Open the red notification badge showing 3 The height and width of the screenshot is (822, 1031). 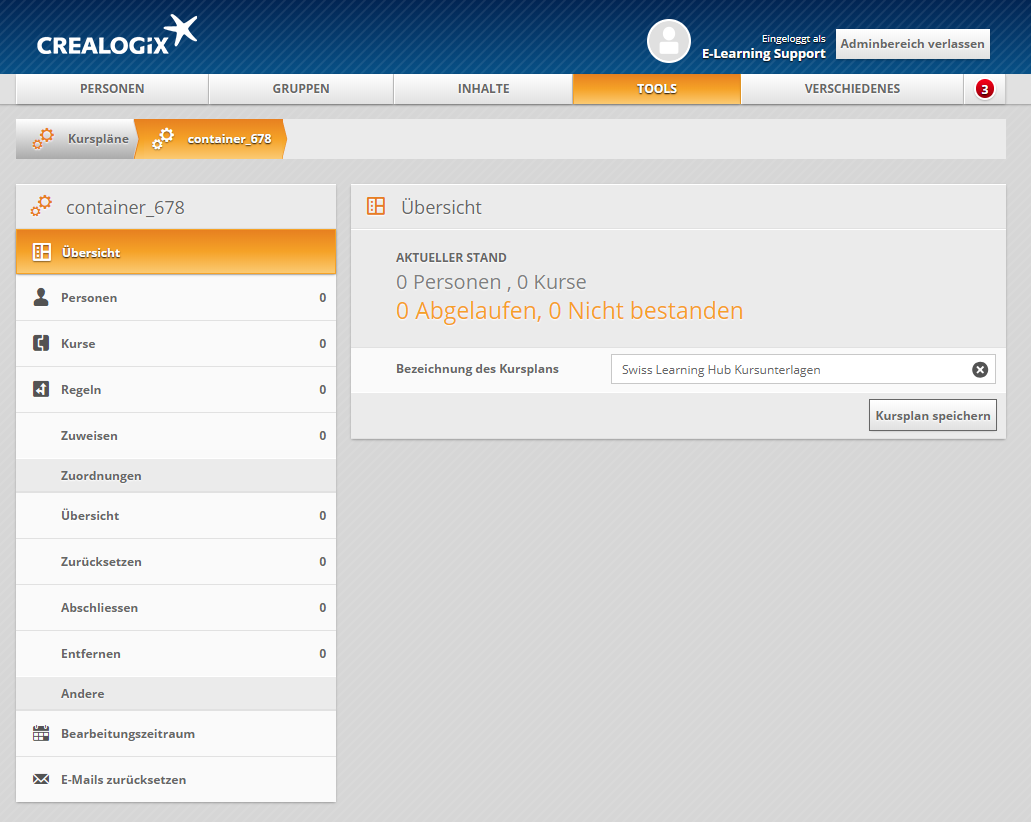point(984,89)
